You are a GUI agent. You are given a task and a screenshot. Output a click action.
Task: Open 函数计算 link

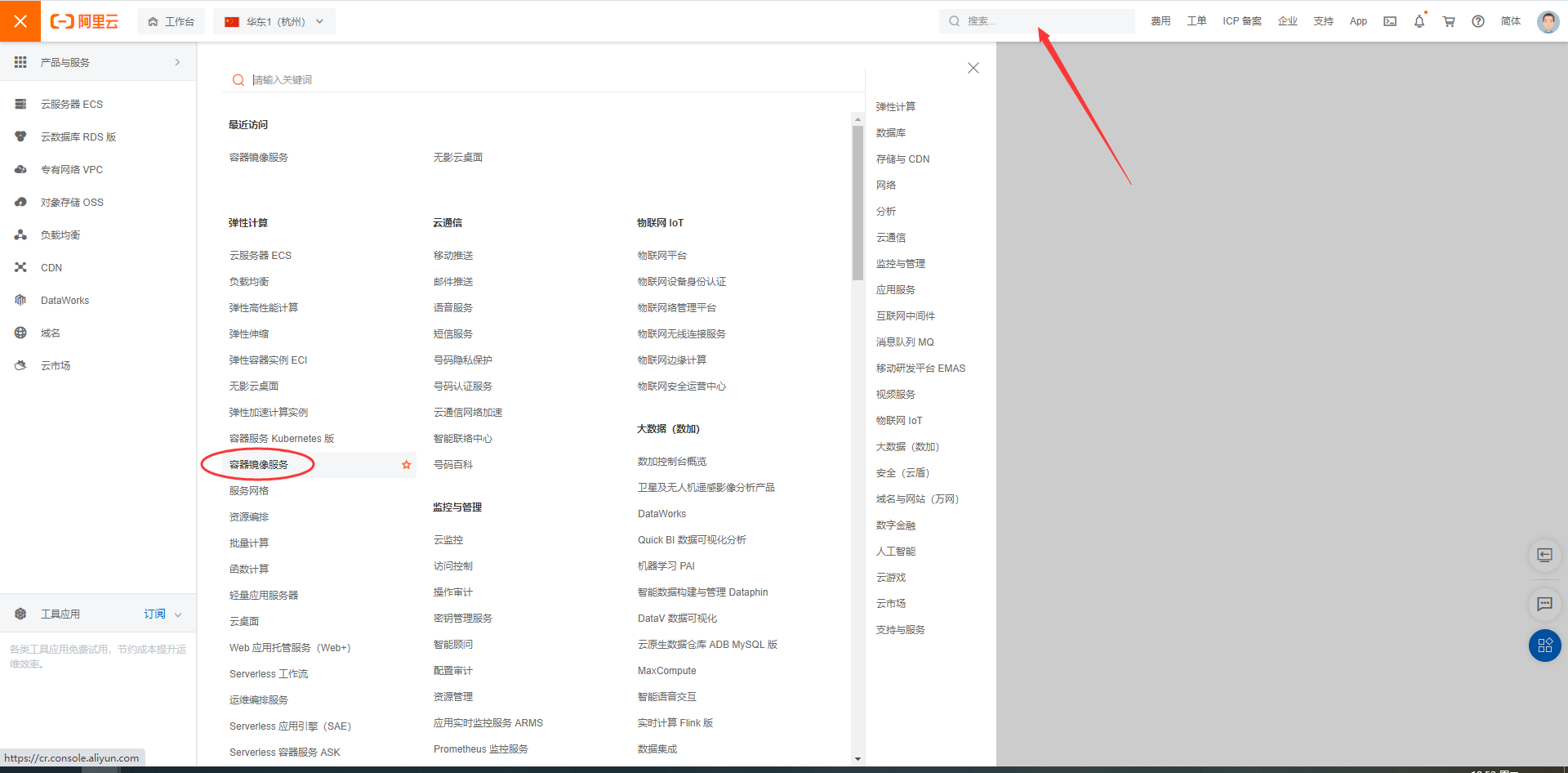[249, 570]
